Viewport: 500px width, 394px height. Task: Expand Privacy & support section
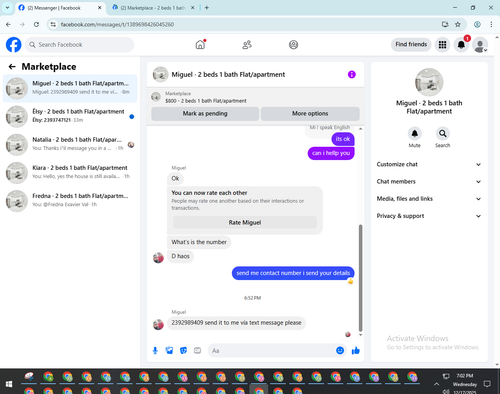click(429, 216)
